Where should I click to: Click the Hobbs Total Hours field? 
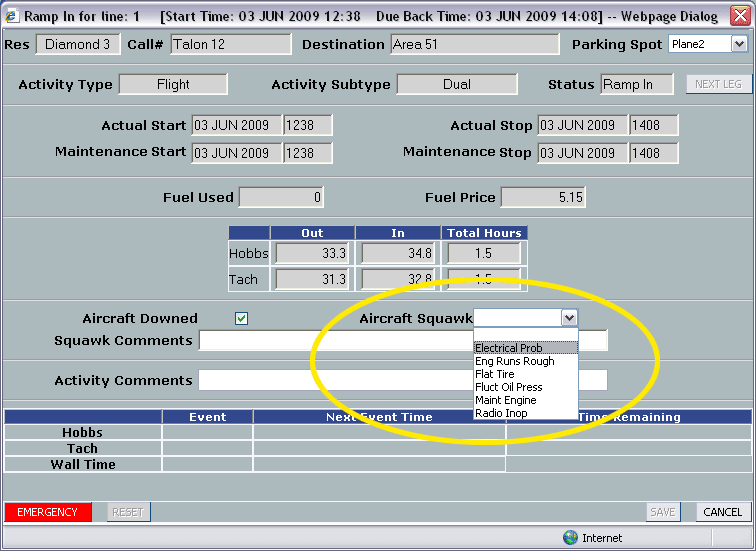pos(484,253)
